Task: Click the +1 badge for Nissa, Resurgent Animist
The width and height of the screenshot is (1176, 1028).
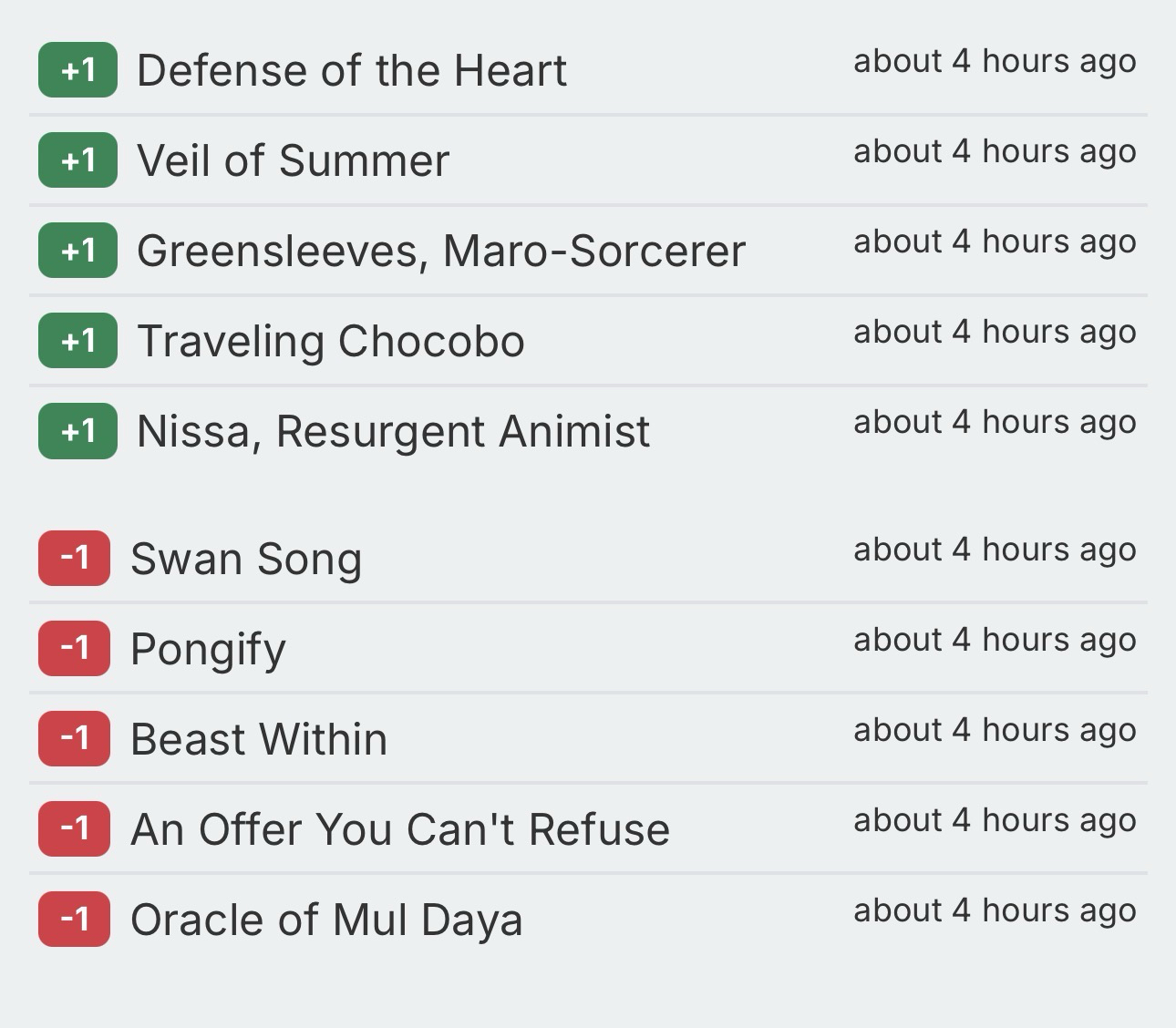Action: click(x=77, y=431)
